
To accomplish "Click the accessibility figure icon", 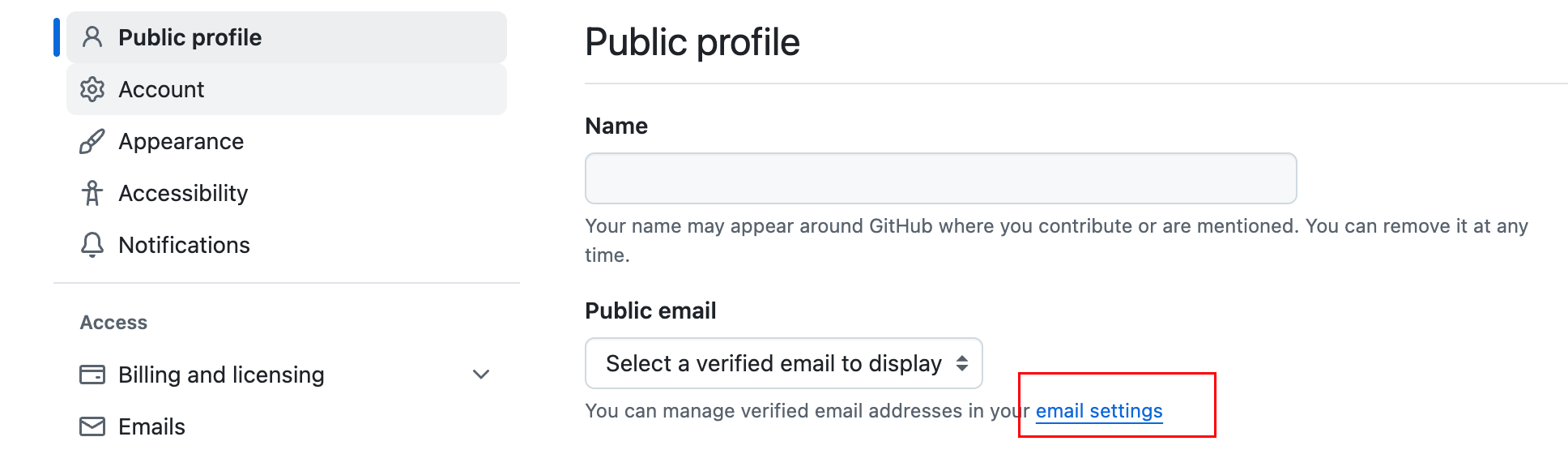I will click(92, 193).
